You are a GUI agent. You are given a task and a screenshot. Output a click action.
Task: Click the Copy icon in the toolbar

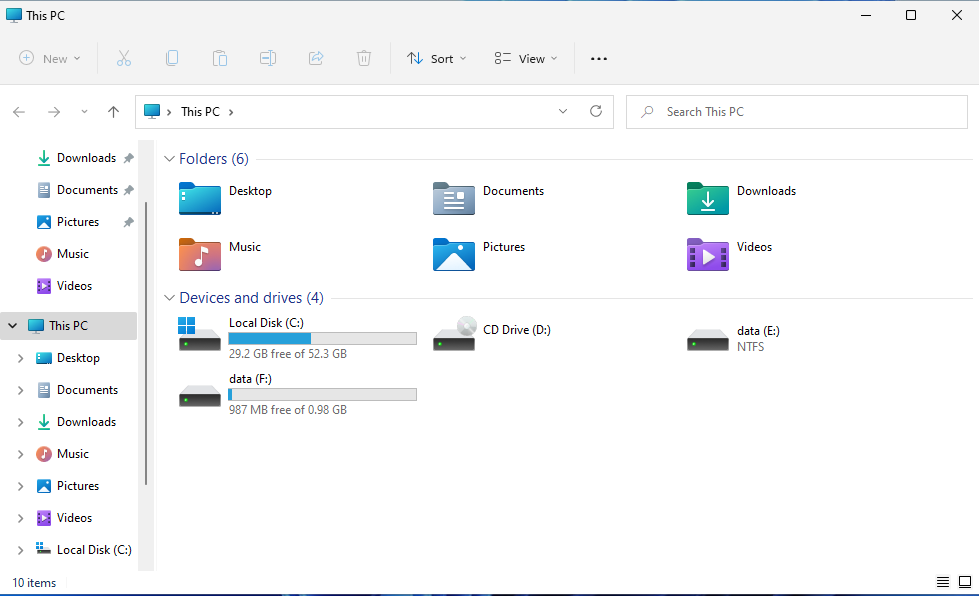pos(172,58)
